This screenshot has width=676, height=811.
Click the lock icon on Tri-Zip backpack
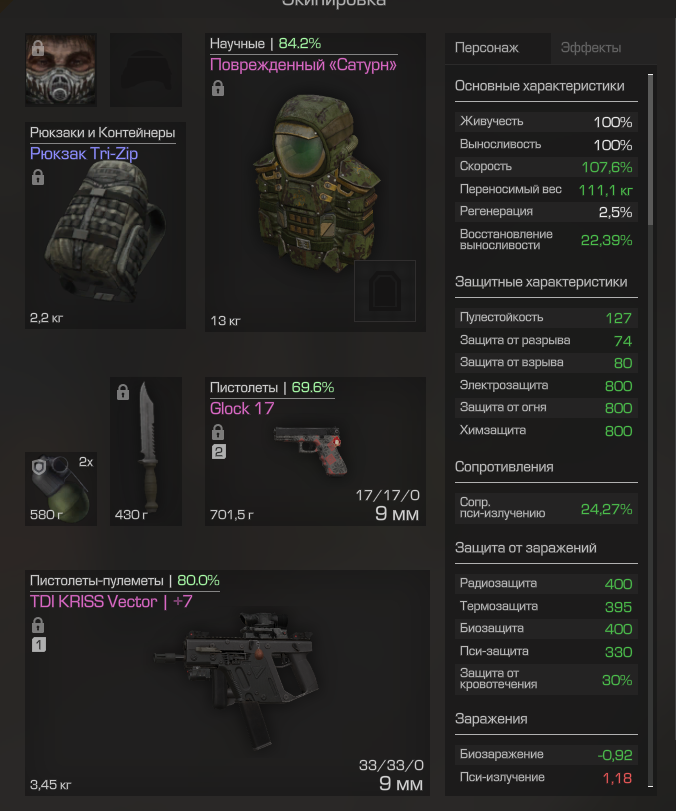pos(38,177)
